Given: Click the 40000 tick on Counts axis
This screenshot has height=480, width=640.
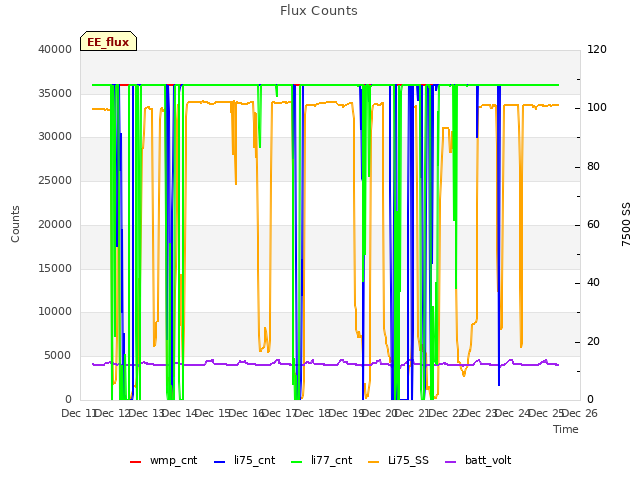Looking at the screenshot, I should 55,49.
